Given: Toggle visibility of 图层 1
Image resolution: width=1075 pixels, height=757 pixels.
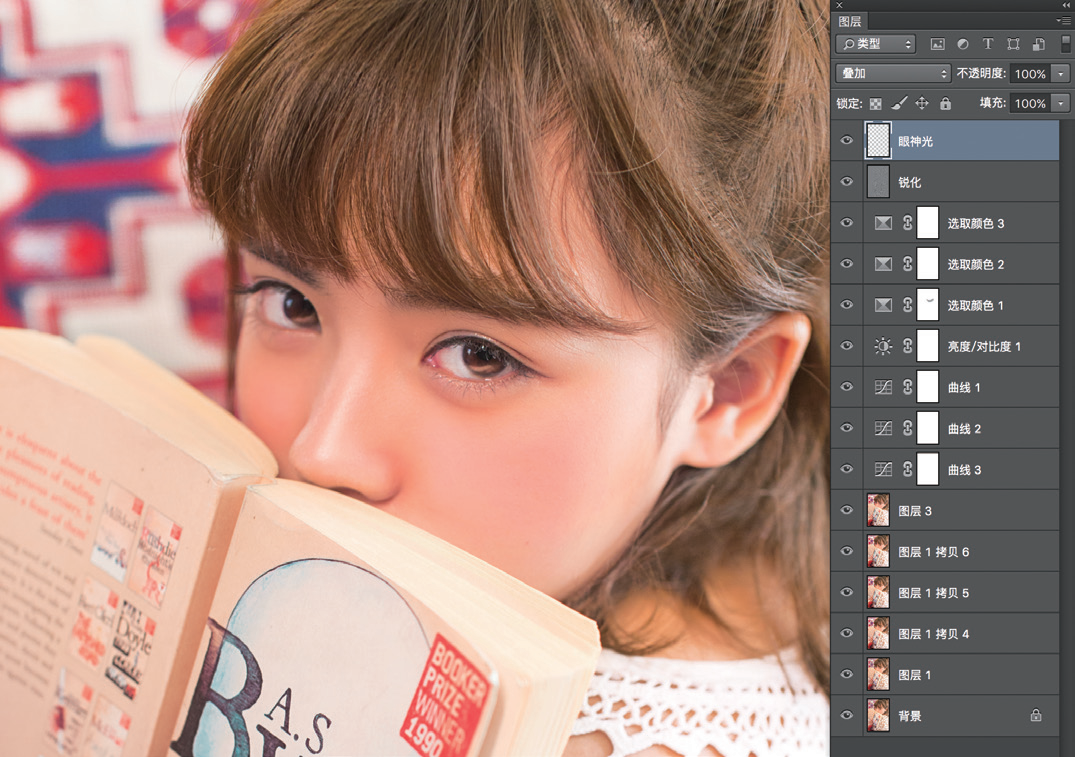Looking at the screenshot, I should coord(847,674).
